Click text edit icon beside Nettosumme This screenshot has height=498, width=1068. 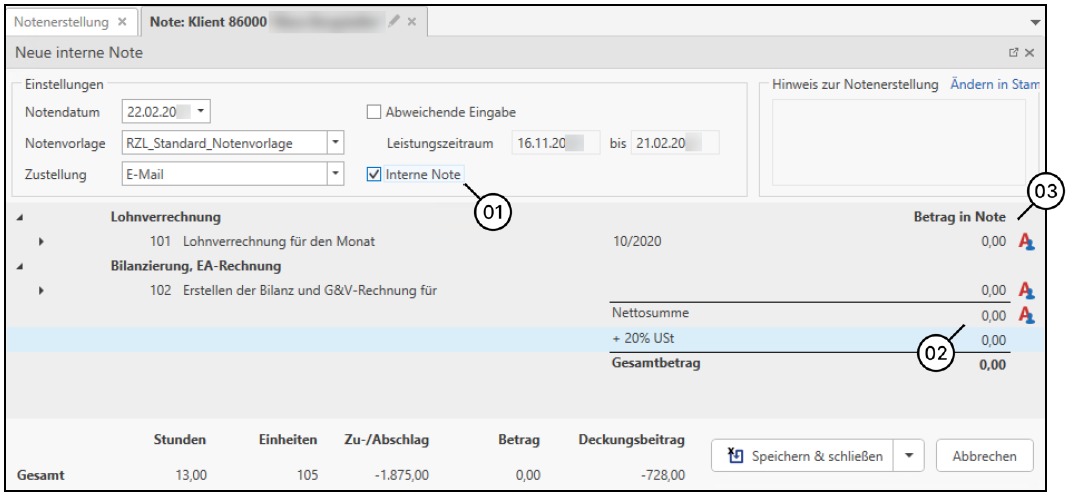(1025, 315)
